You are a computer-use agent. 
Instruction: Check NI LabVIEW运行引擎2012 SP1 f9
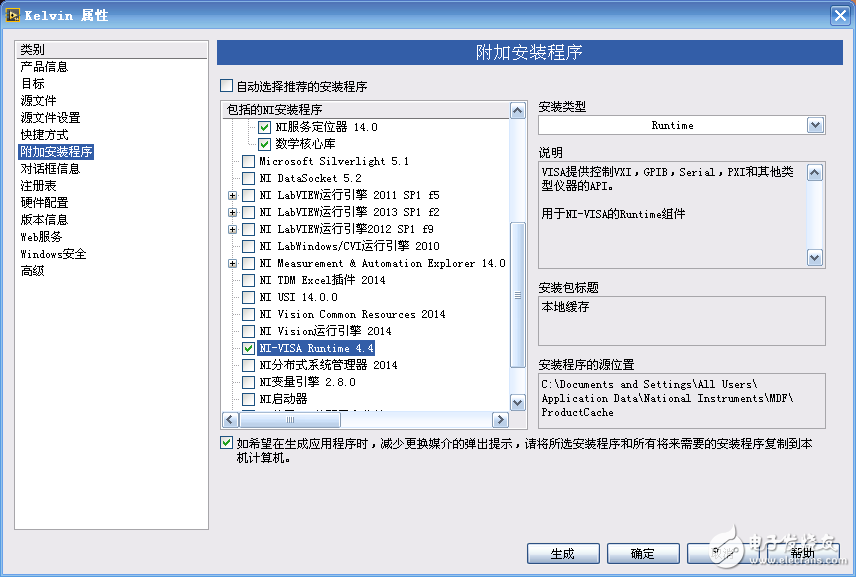point(248,229)
